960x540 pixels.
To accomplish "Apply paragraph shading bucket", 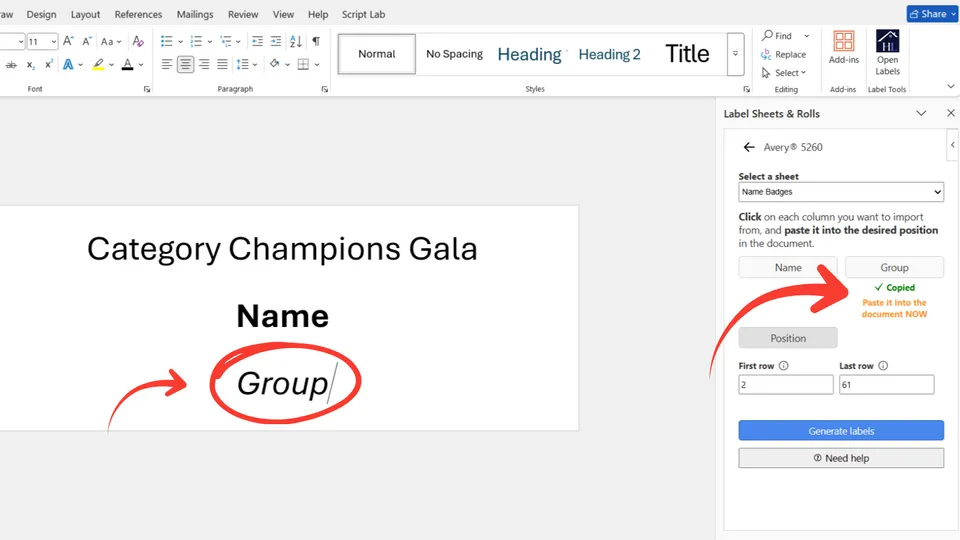I will [x=274, y=64].
